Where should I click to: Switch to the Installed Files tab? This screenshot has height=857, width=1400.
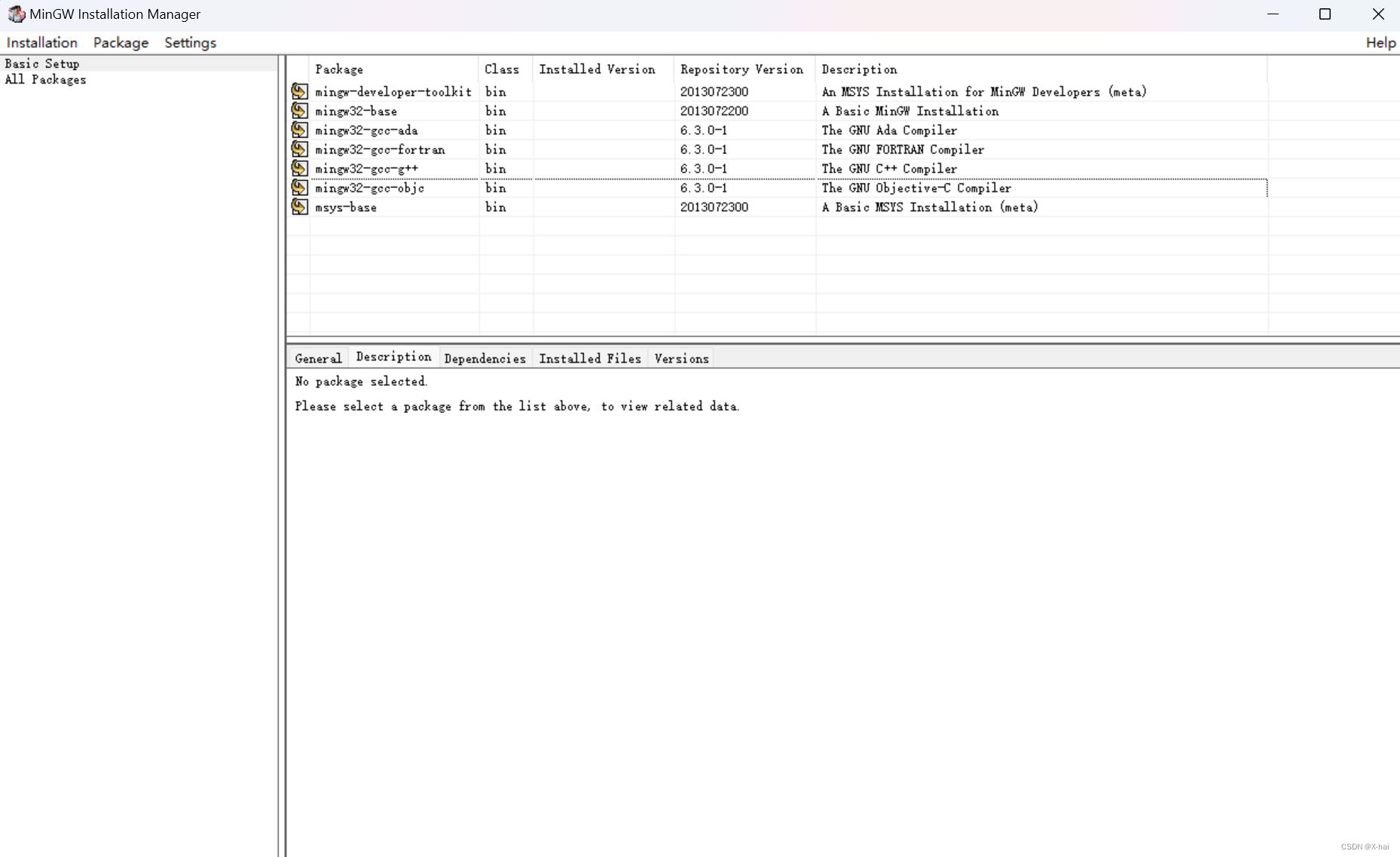(x=590, y=358)
